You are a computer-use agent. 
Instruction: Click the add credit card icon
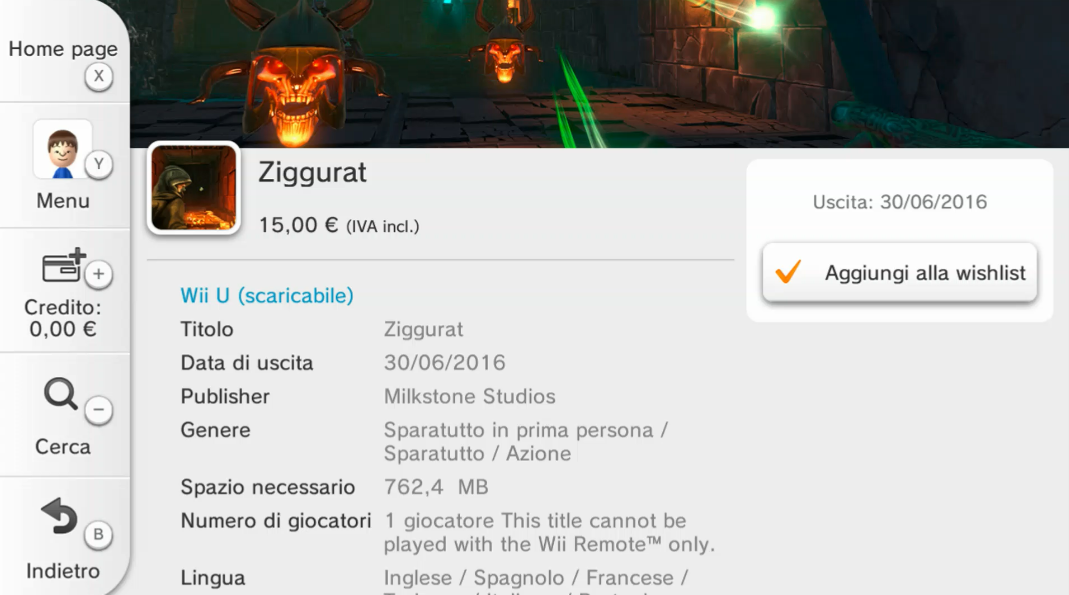[x=63, y=265]
